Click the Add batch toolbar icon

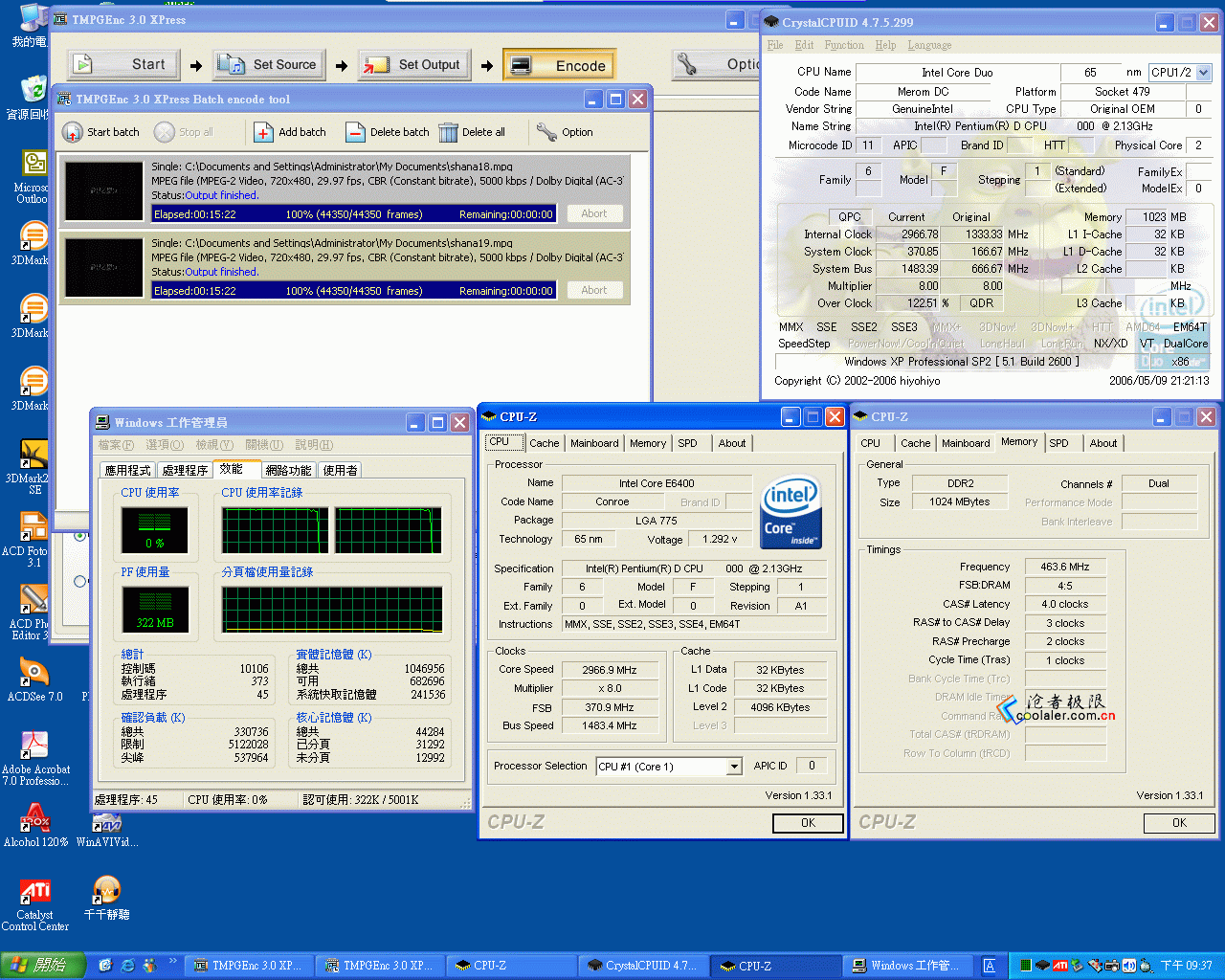tap(263, 132)
